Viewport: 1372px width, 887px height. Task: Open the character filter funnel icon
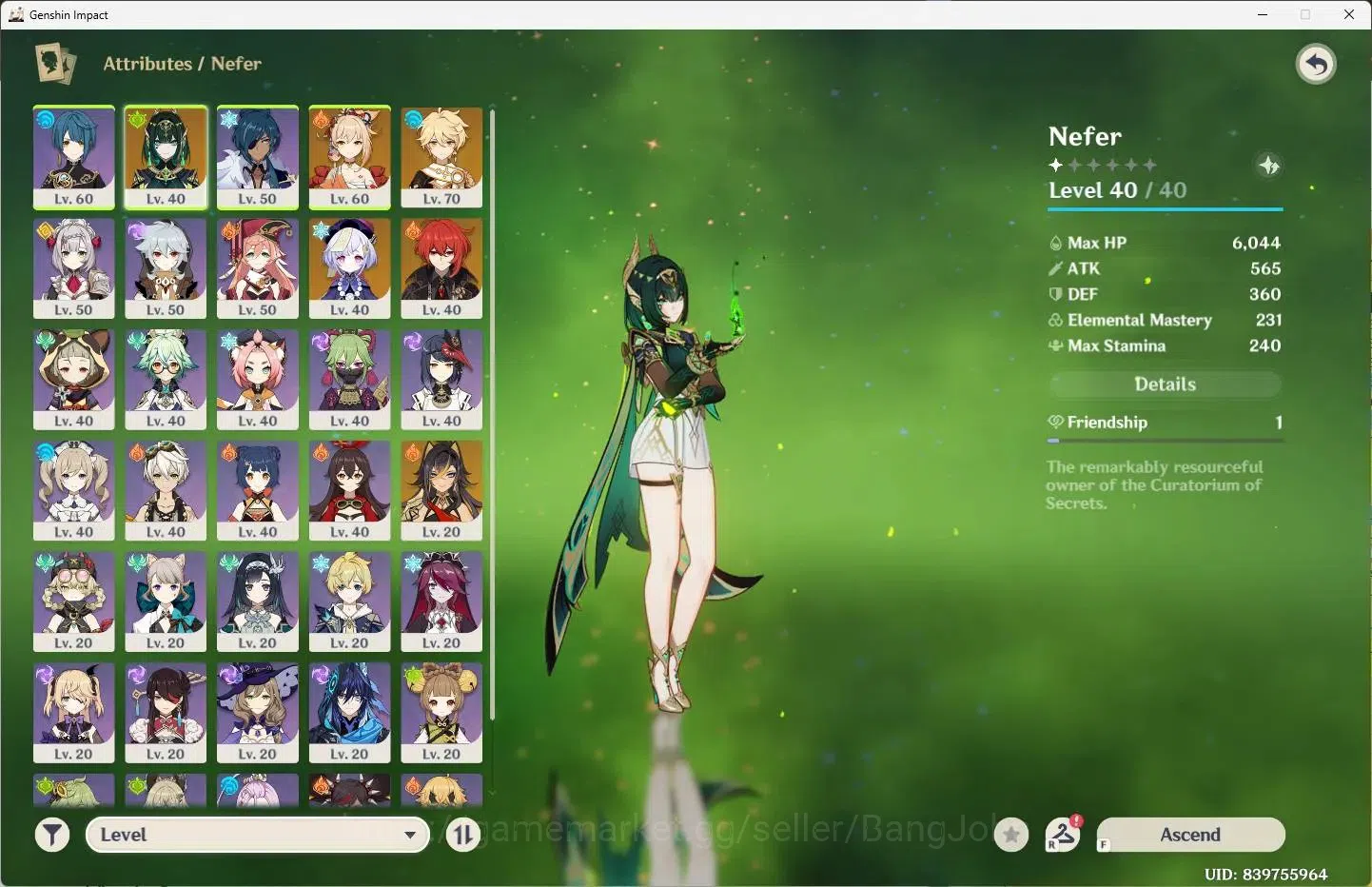(x=52, y=836)
